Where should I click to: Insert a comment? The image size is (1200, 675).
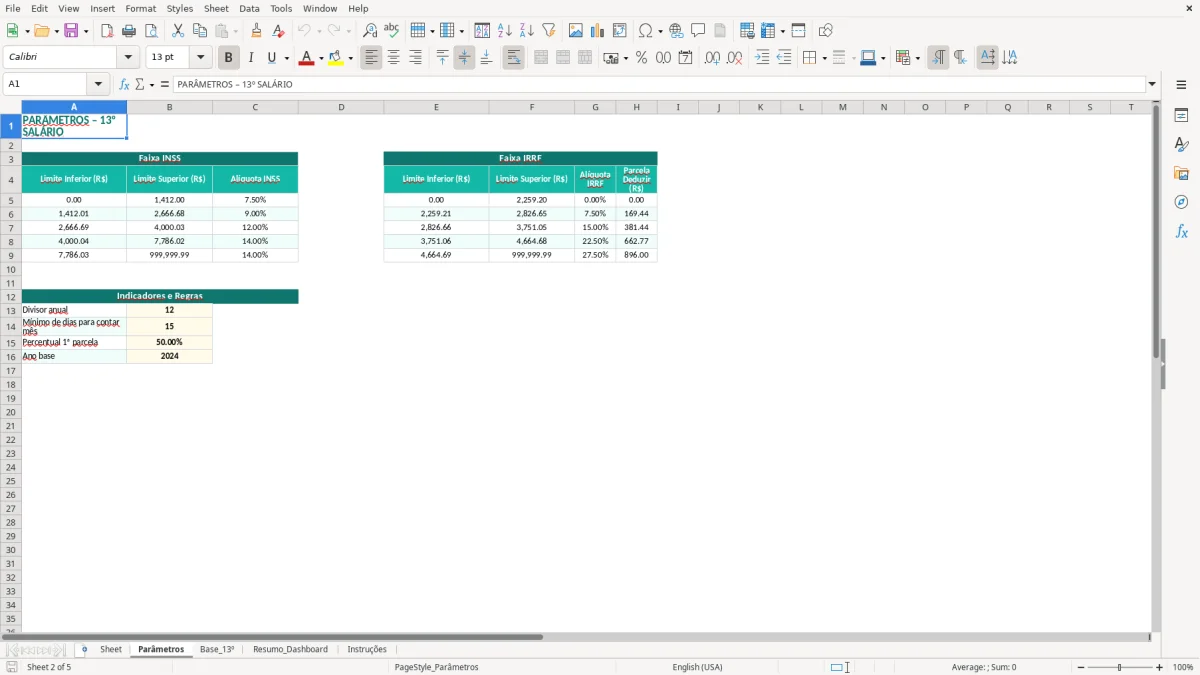click(x=699, y=31)
